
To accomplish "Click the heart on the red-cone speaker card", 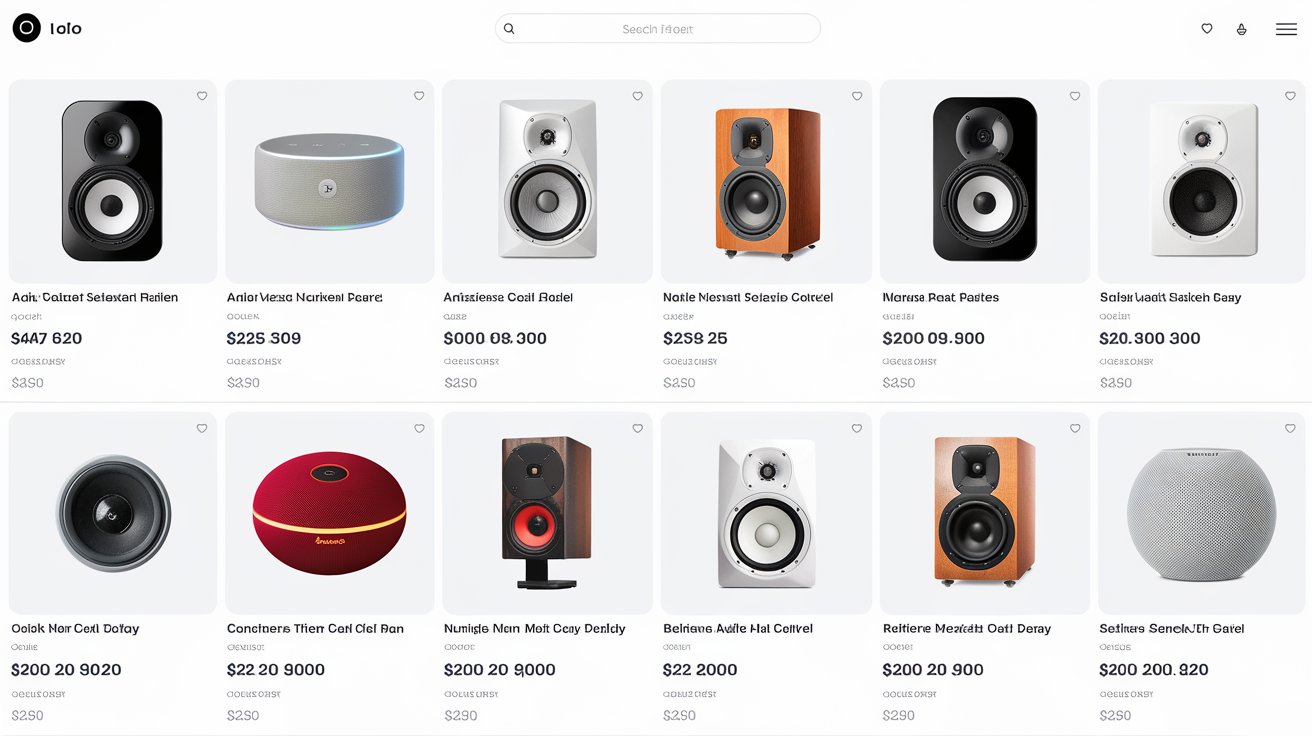I will click(x=637, y=428).
